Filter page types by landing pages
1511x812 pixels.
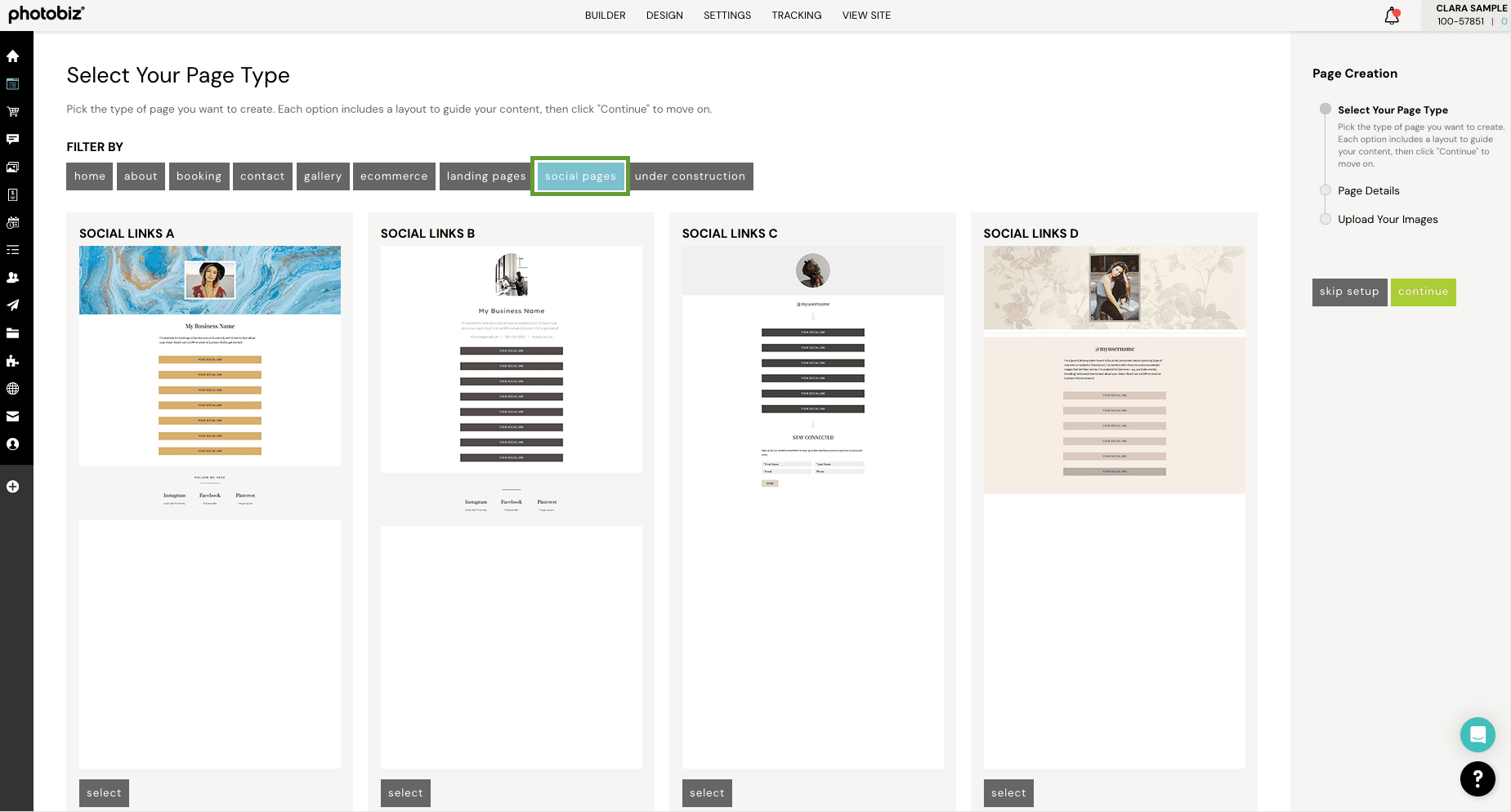tap(486, 176)
